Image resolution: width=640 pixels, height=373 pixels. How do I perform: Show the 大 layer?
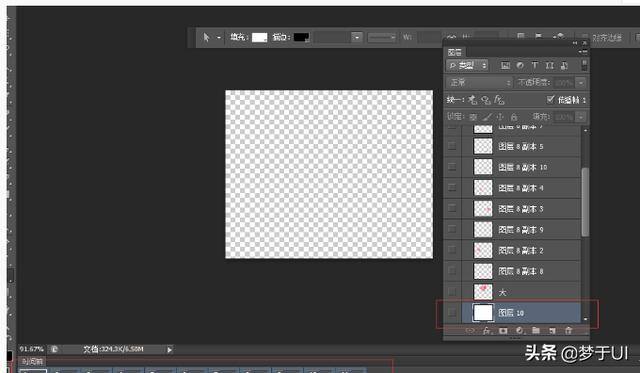tap(452, 291)
